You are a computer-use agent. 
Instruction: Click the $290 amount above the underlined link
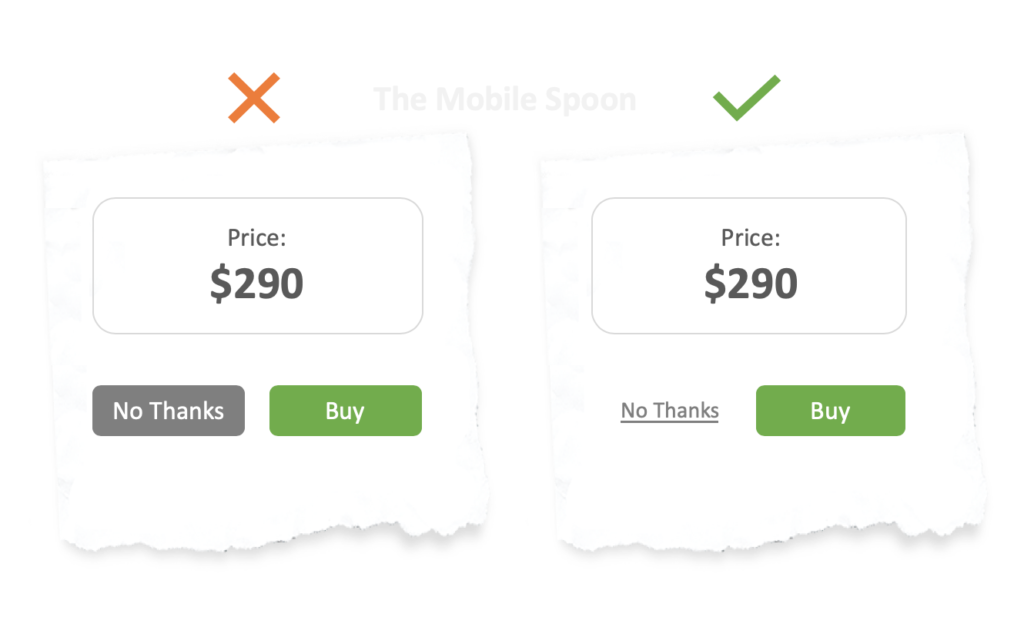click(x=750, y=284)
